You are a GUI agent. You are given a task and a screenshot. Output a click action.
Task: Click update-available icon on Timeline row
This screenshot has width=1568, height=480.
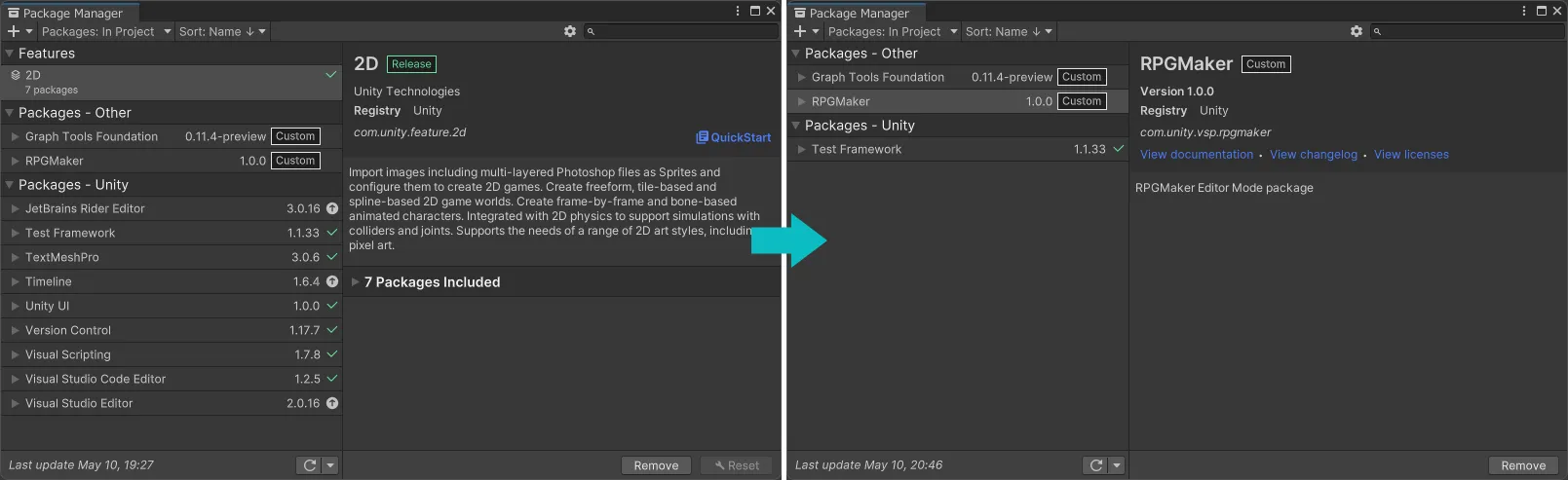click(x=332, y=281)
